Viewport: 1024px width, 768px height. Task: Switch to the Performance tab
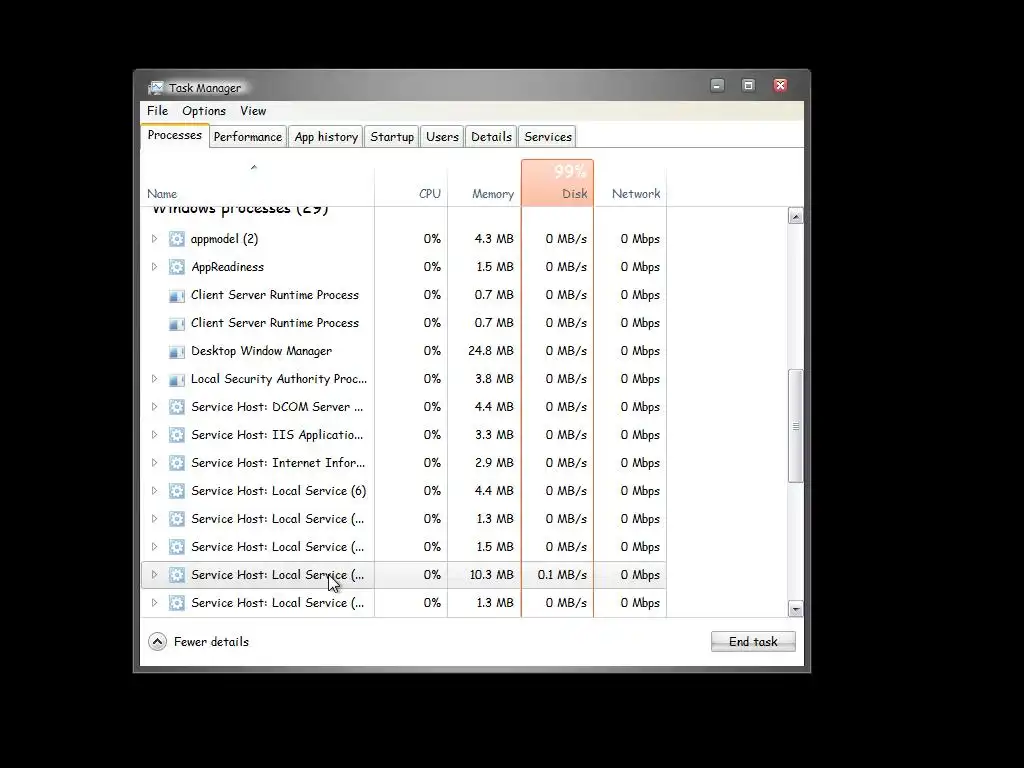pyautogui.click(x=248, y=137)
